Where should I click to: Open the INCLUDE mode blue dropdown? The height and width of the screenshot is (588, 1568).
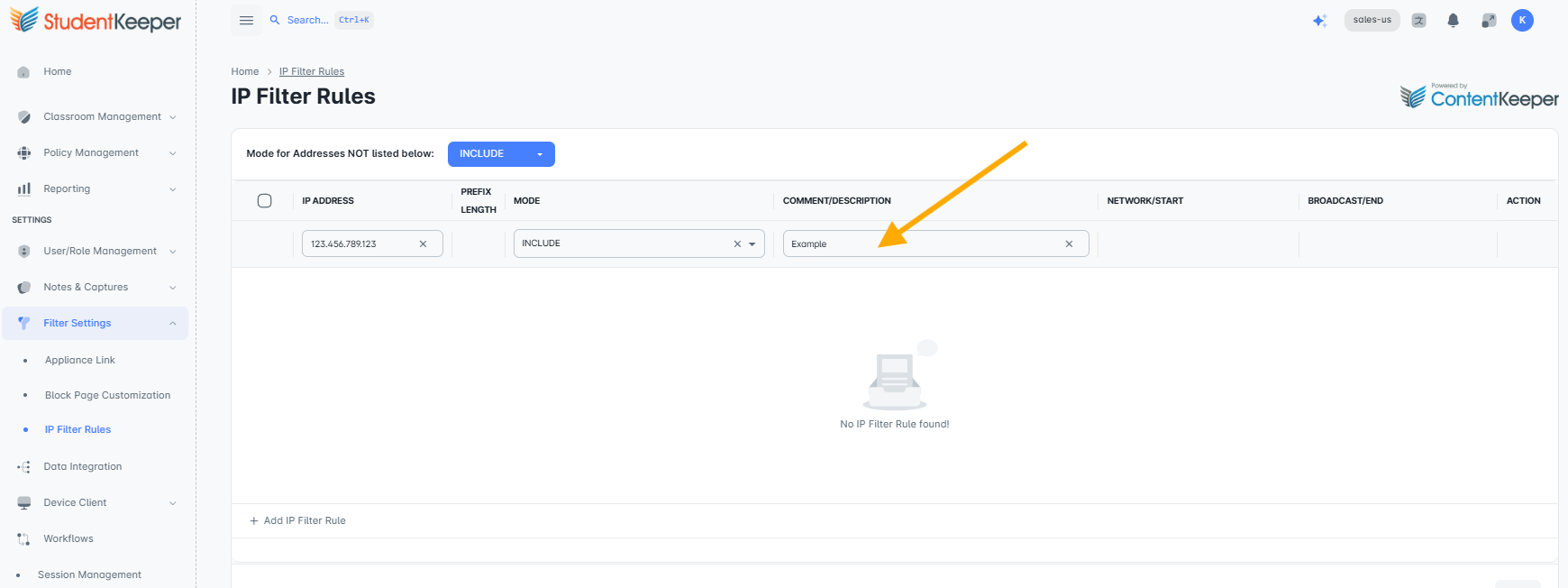pos(501,154)
